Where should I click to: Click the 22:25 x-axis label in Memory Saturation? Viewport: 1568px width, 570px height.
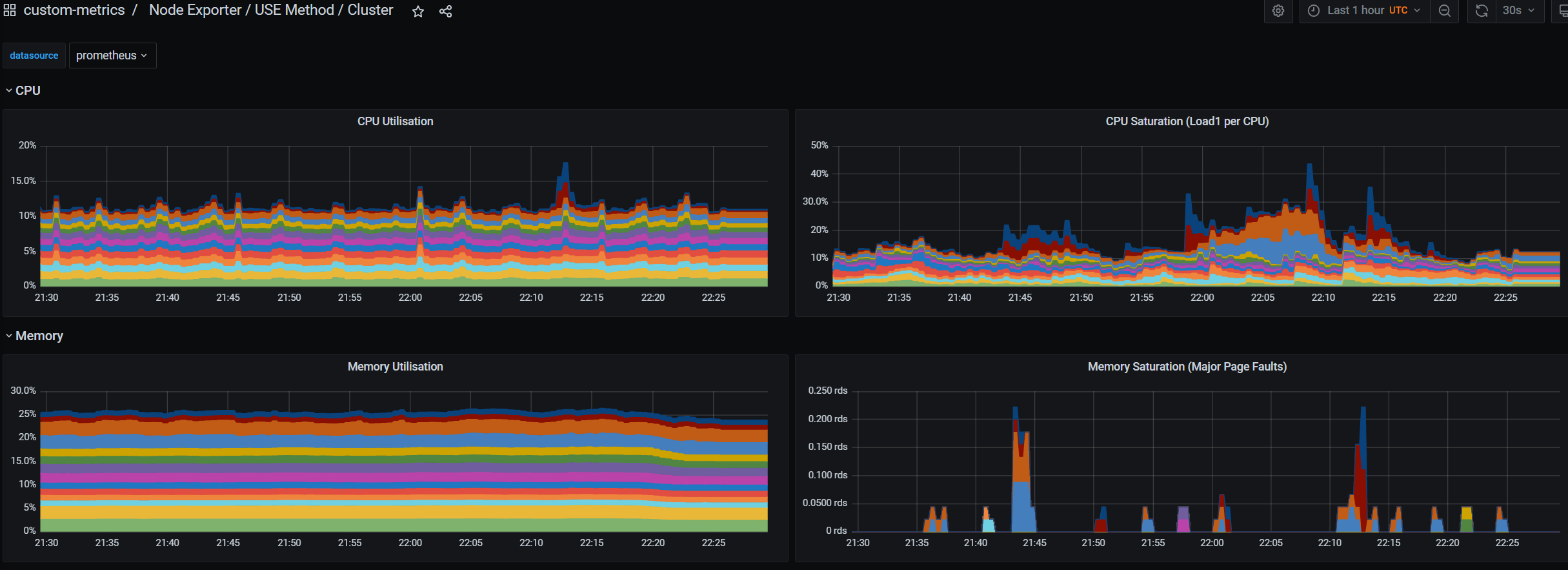pos(1507,543)
